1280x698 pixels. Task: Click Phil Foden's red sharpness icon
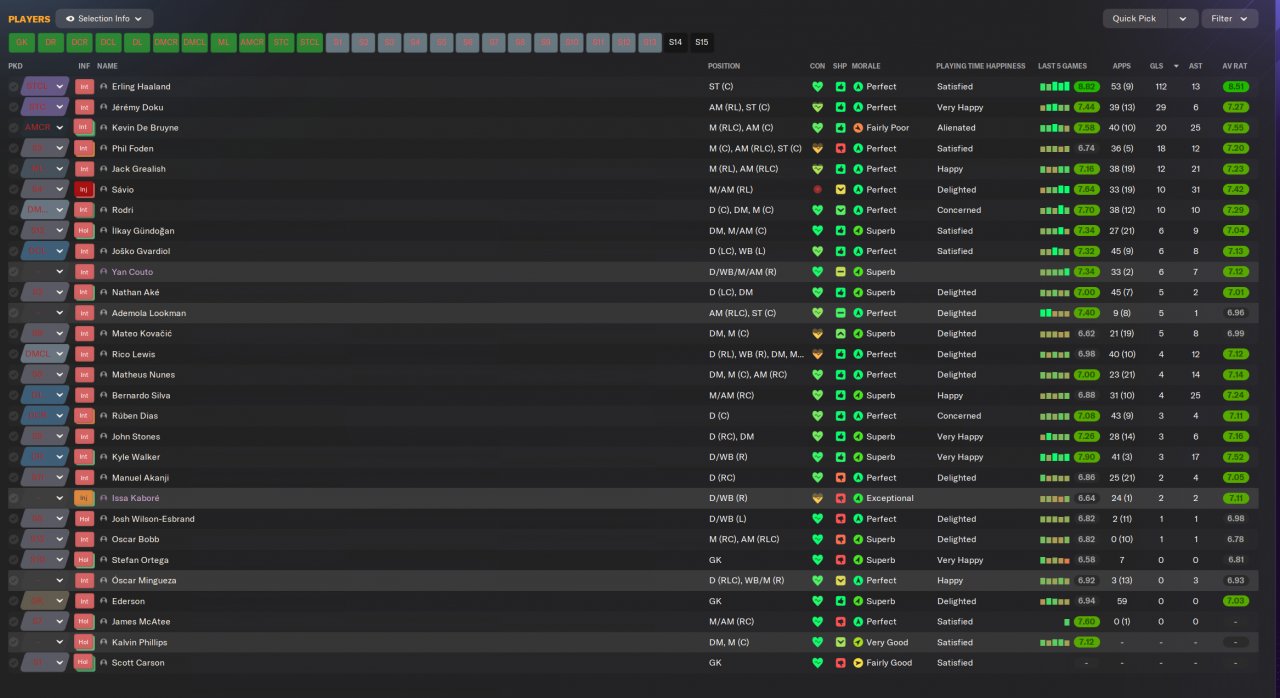[841, 148]
